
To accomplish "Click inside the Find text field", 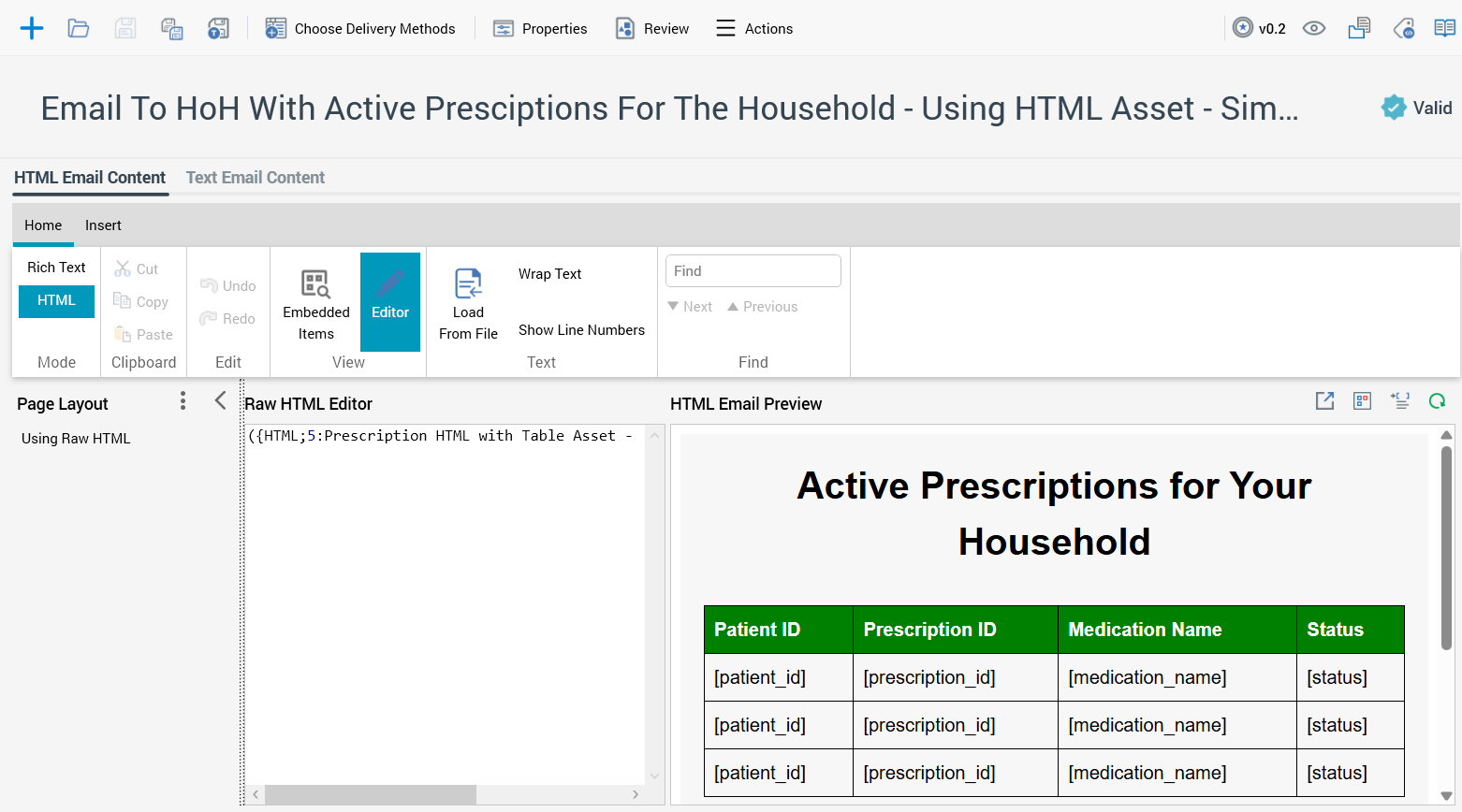I will 753,271.
